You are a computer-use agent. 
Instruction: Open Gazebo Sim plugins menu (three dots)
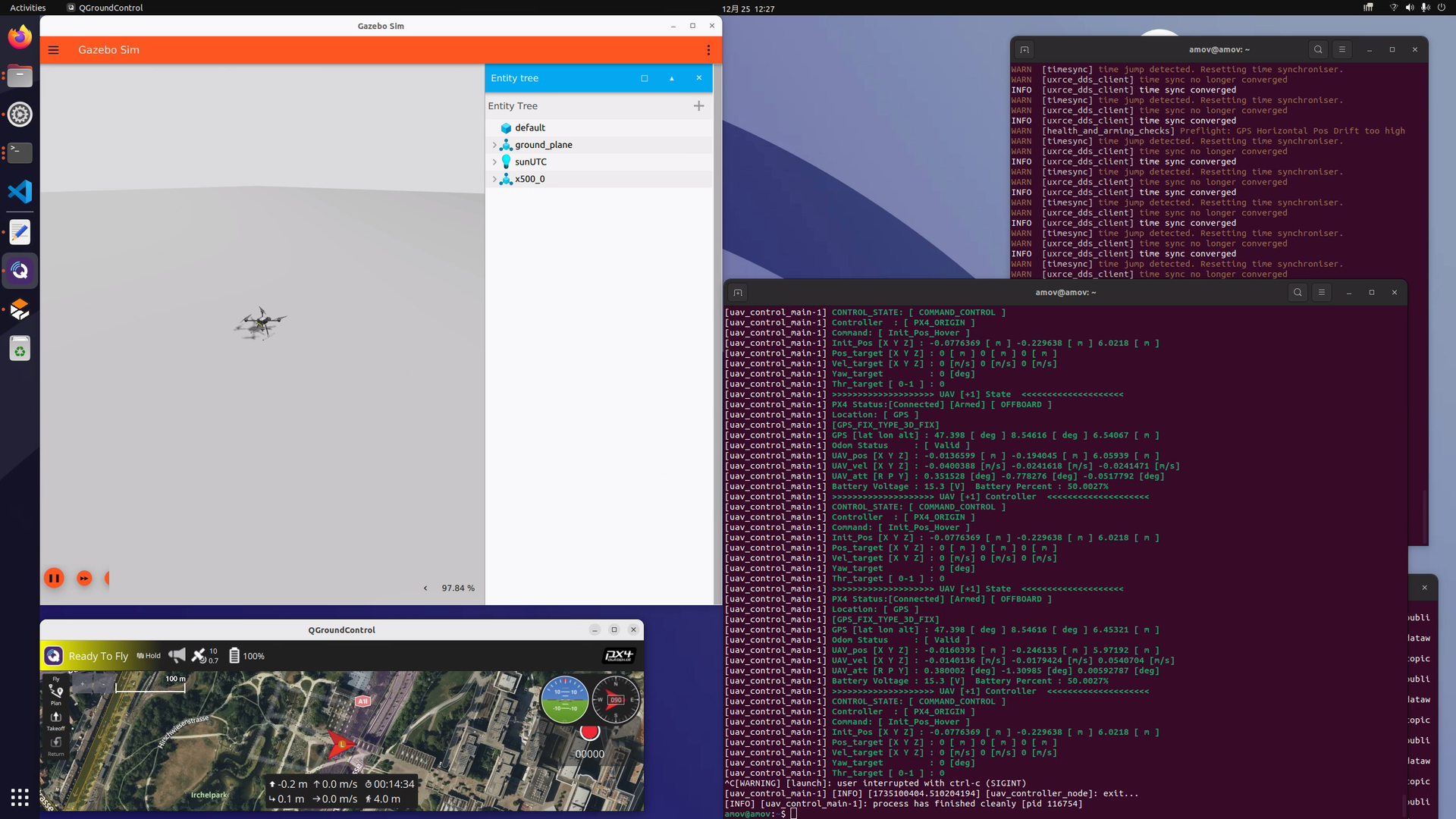pyautogui.click(x=708, y=50)
